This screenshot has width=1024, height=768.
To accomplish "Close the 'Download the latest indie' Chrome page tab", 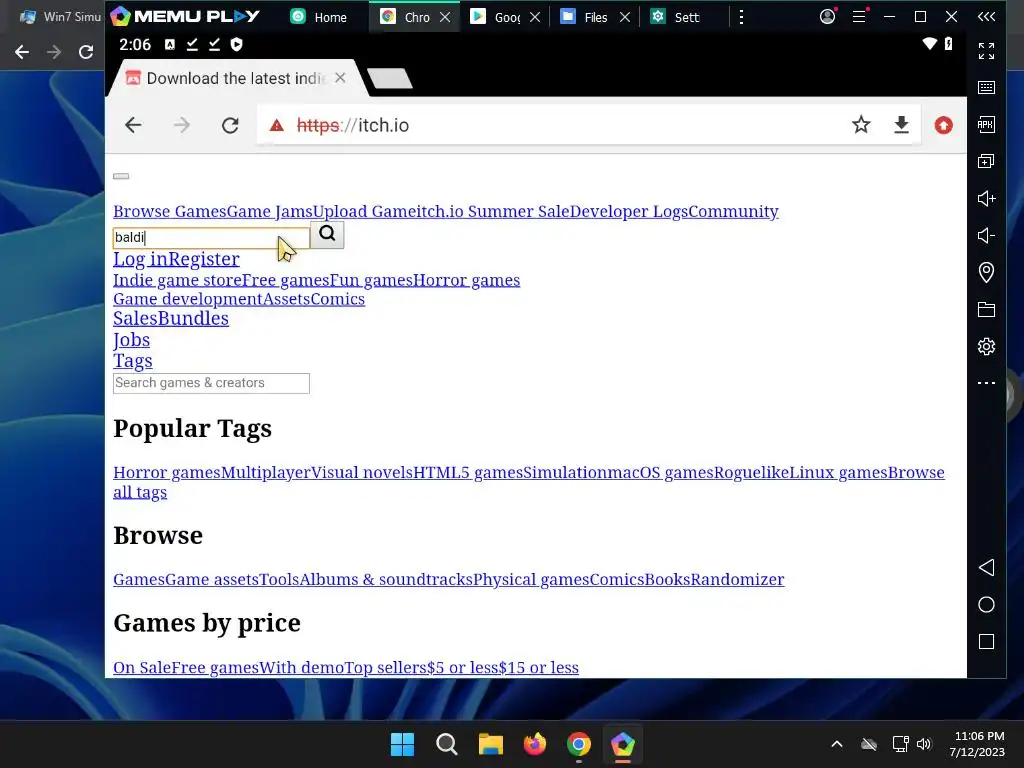I will (x=340, y=78).
